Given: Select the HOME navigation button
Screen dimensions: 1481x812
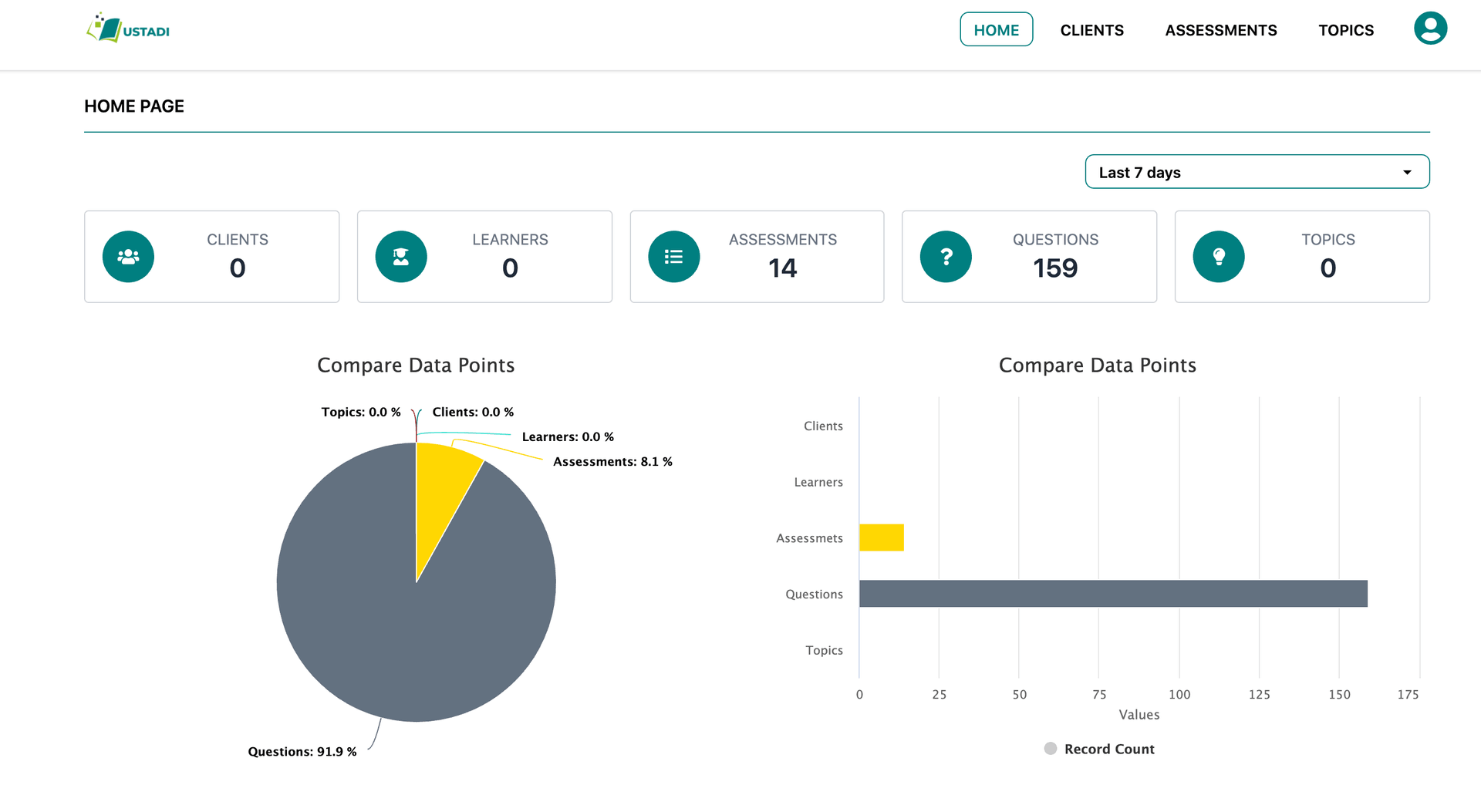Looking at the screenshot, I should coord(996,30).
